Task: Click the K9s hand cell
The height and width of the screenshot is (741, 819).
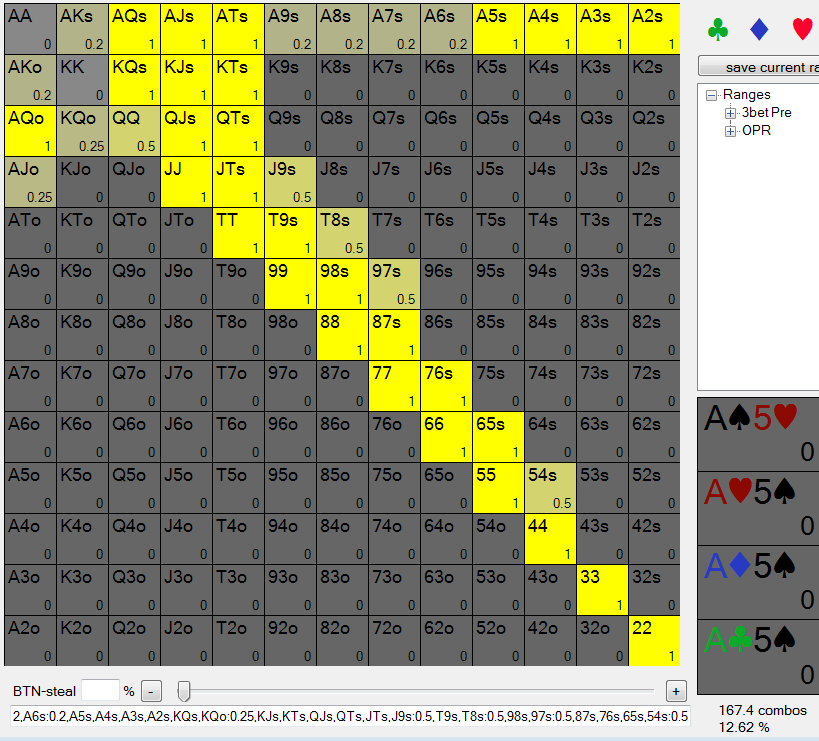Action: pos(290,80)
